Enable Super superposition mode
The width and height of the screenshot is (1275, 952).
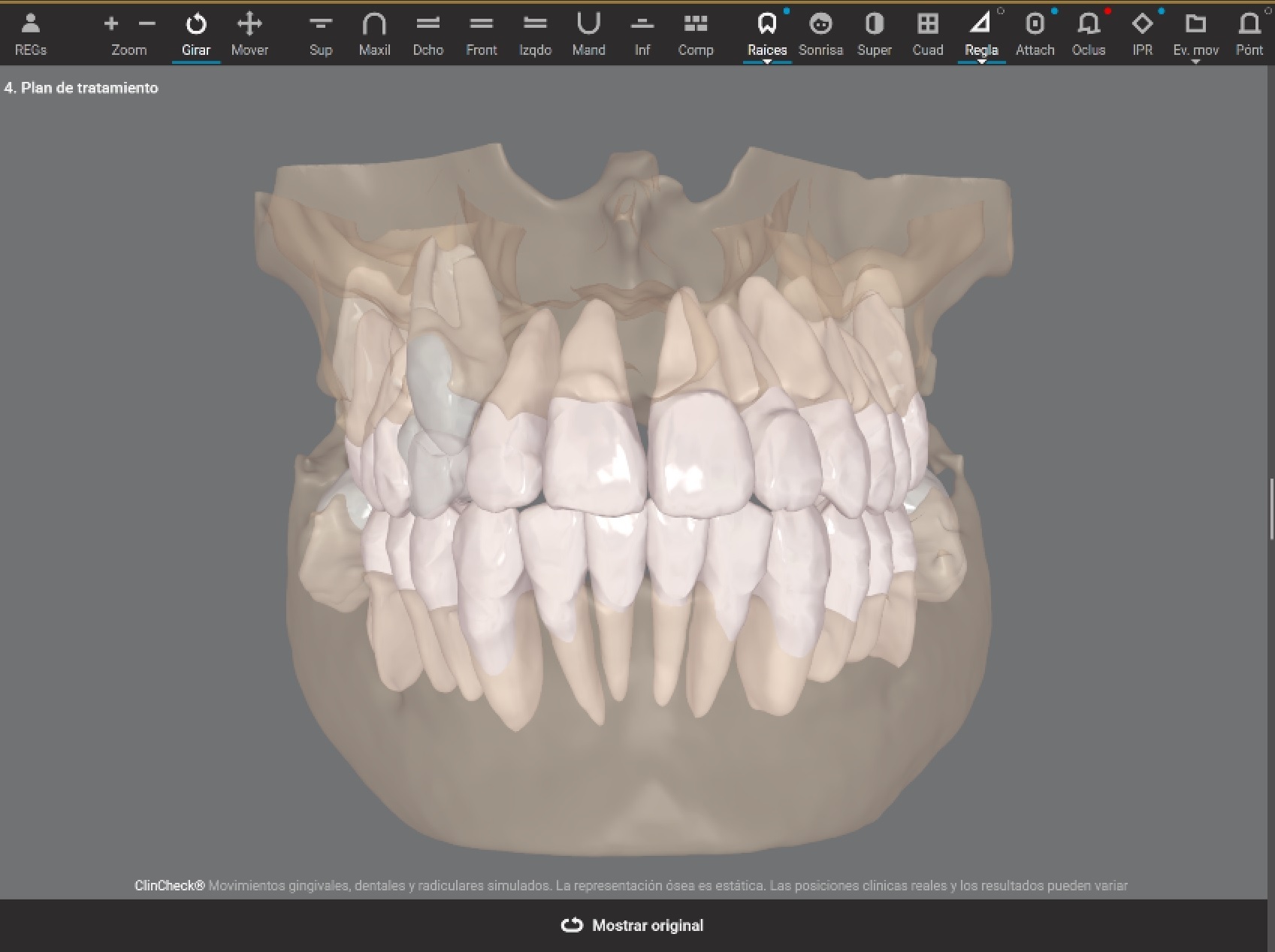tap(874, 30)
